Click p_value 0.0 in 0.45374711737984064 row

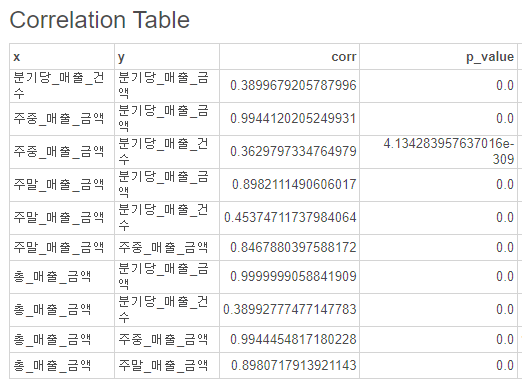click(505, 217)
